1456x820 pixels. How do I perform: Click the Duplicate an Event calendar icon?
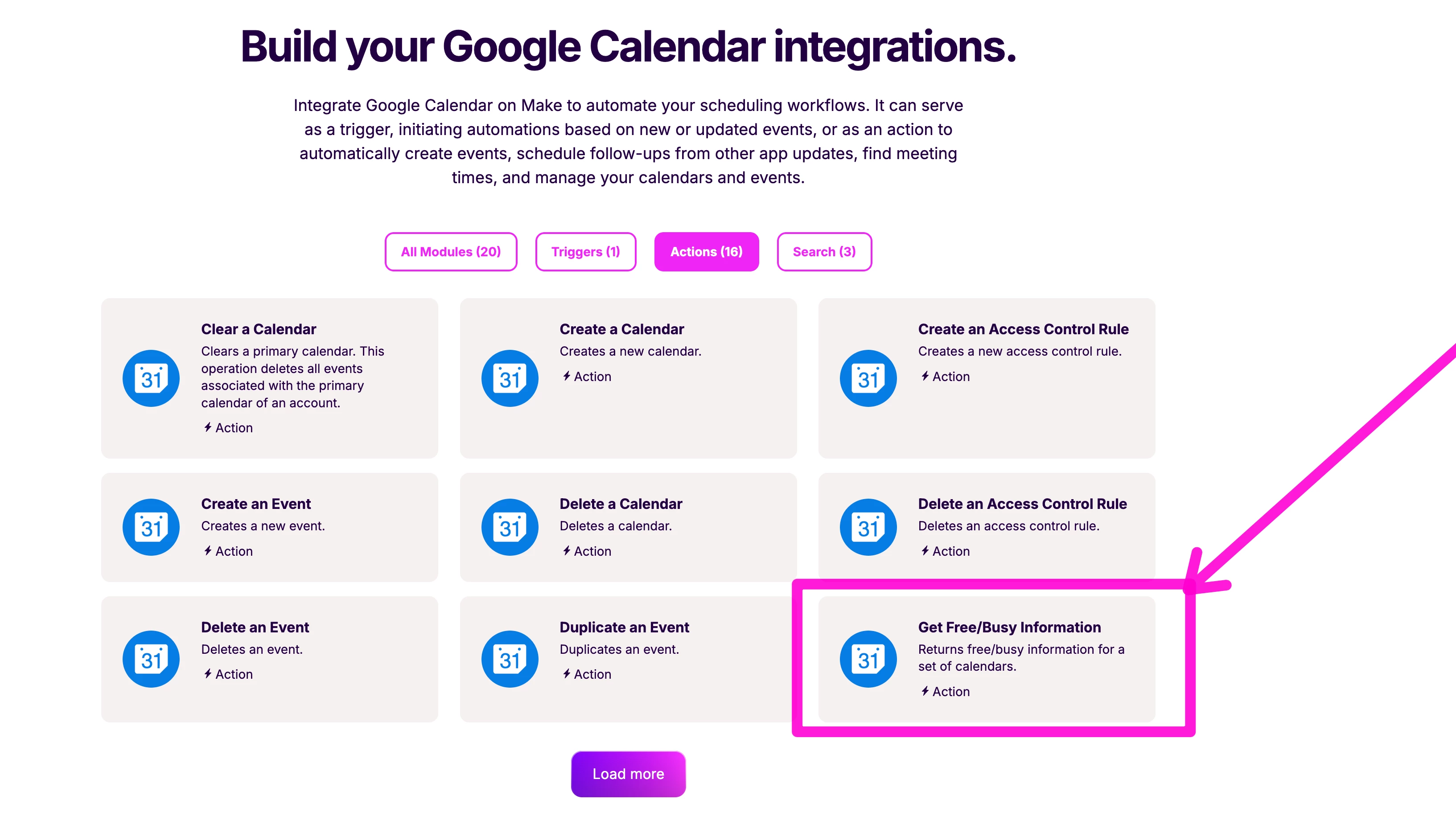click(x=509, y=658)
